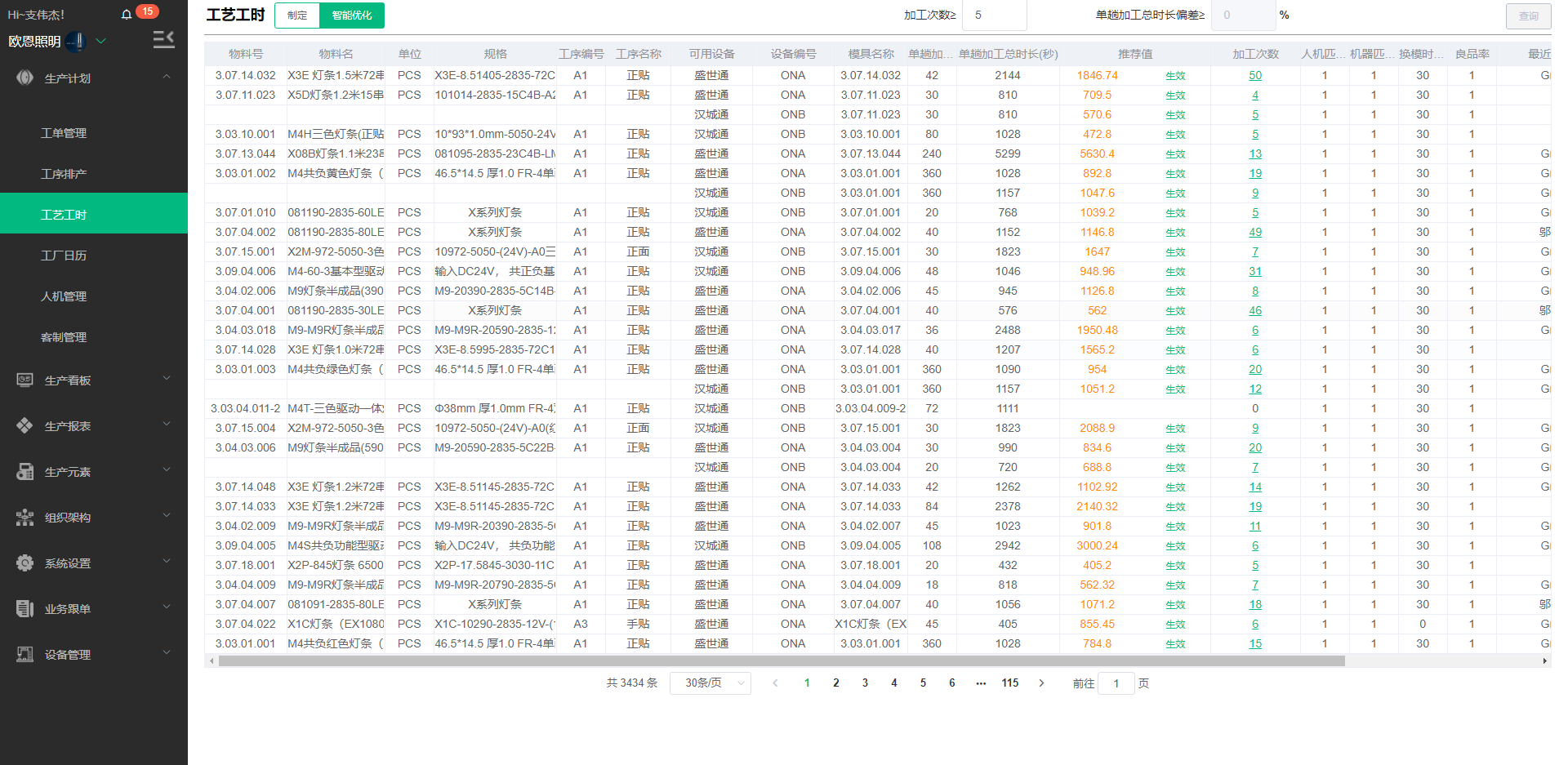Image resolution: width=1568 pixels, height=765 pixels.
Task: Open 加工次数 link 49 for 3.07.04.002
Action: 1255,233
